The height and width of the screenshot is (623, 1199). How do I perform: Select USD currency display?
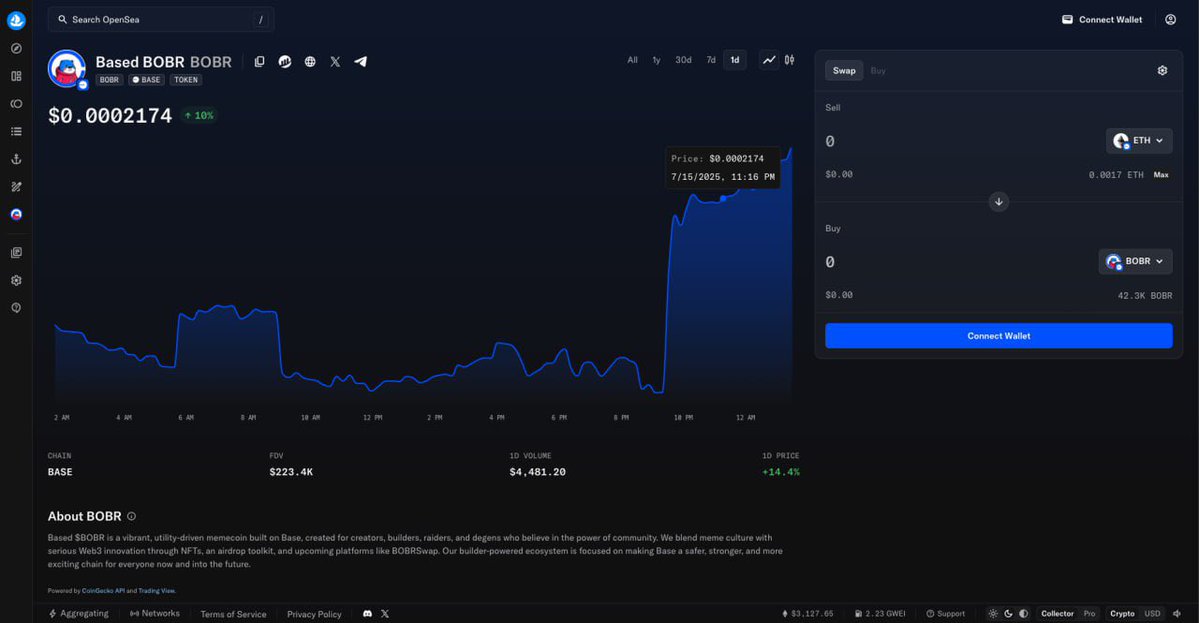[1152, 614]
